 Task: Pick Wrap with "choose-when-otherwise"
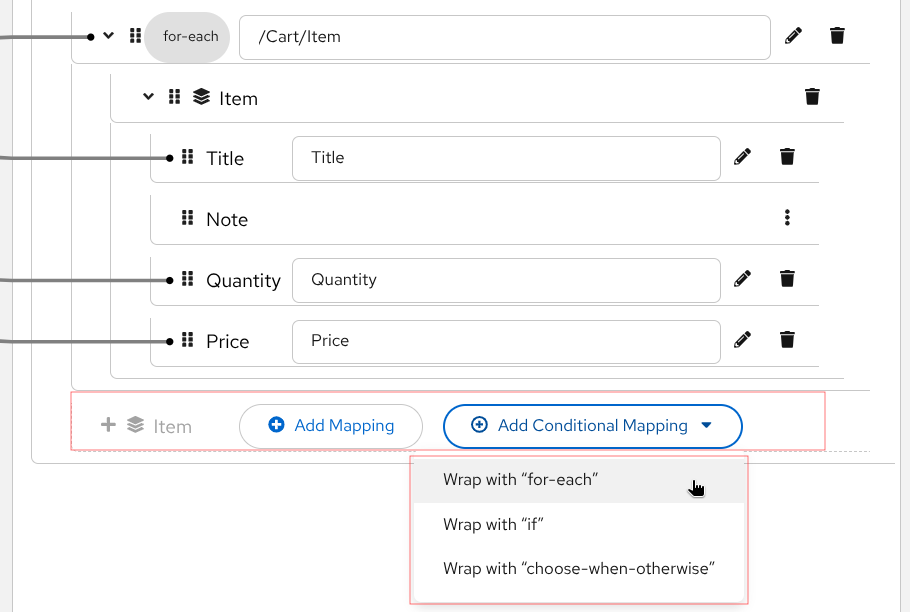579,569
